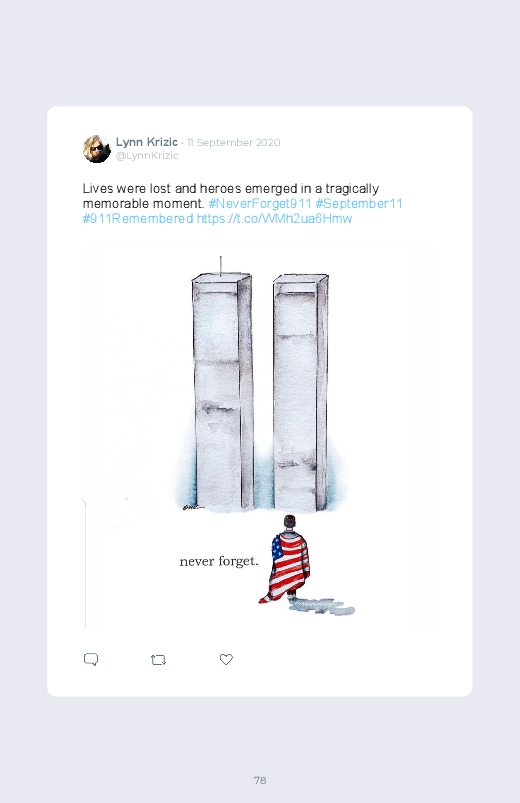Click page number 78 at the bottom
Image resolution: width=520 pixels, height=803 pixels.
coord(260,780)
